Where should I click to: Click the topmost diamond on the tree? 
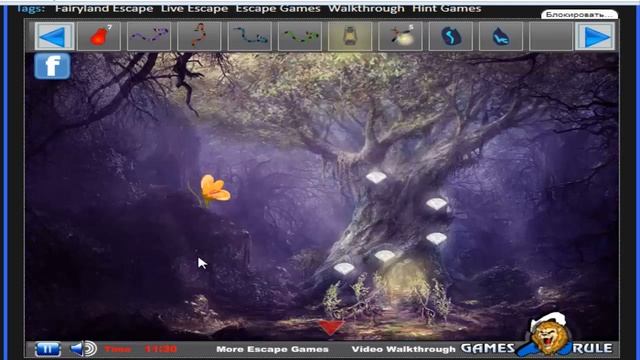pyautogui.click(x=376, y=177)
